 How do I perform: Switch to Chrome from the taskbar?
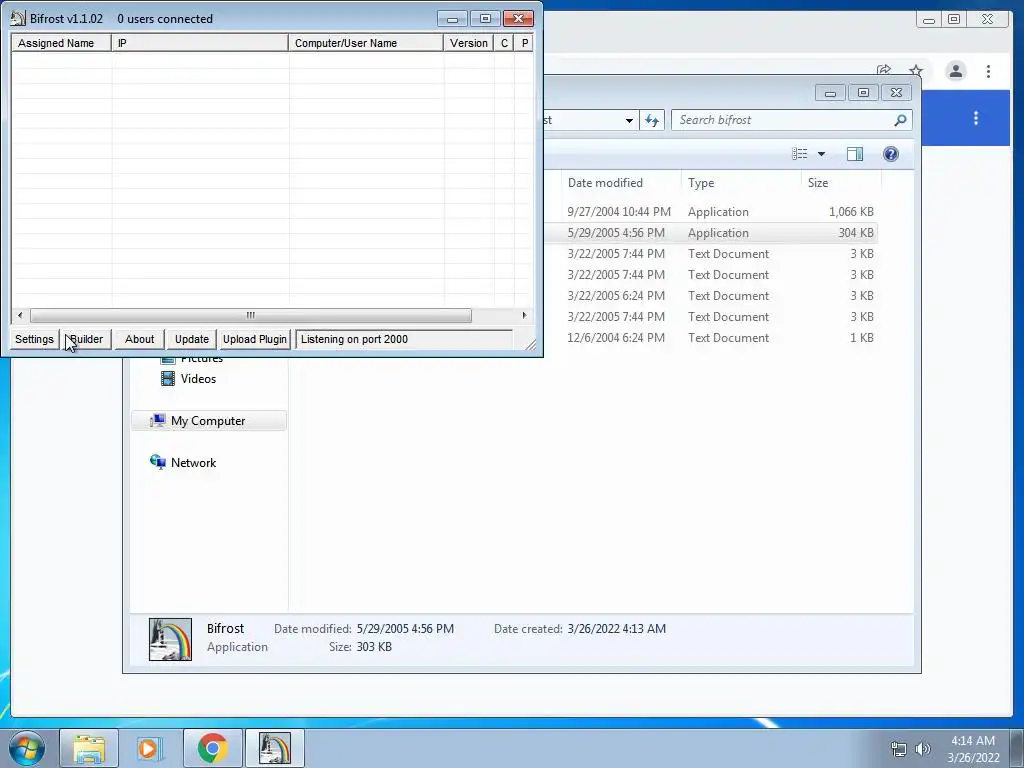pos(212,748)
